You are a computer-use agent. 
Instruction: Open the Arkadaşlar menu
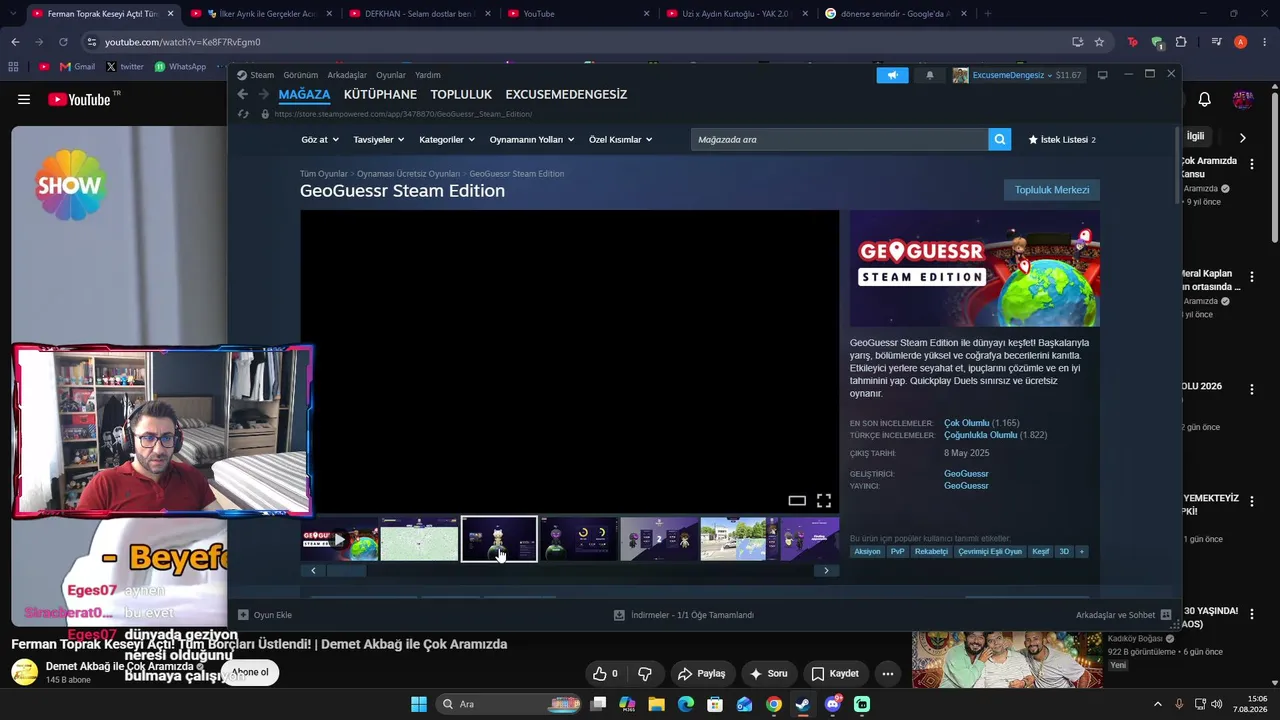click(347, 75)
